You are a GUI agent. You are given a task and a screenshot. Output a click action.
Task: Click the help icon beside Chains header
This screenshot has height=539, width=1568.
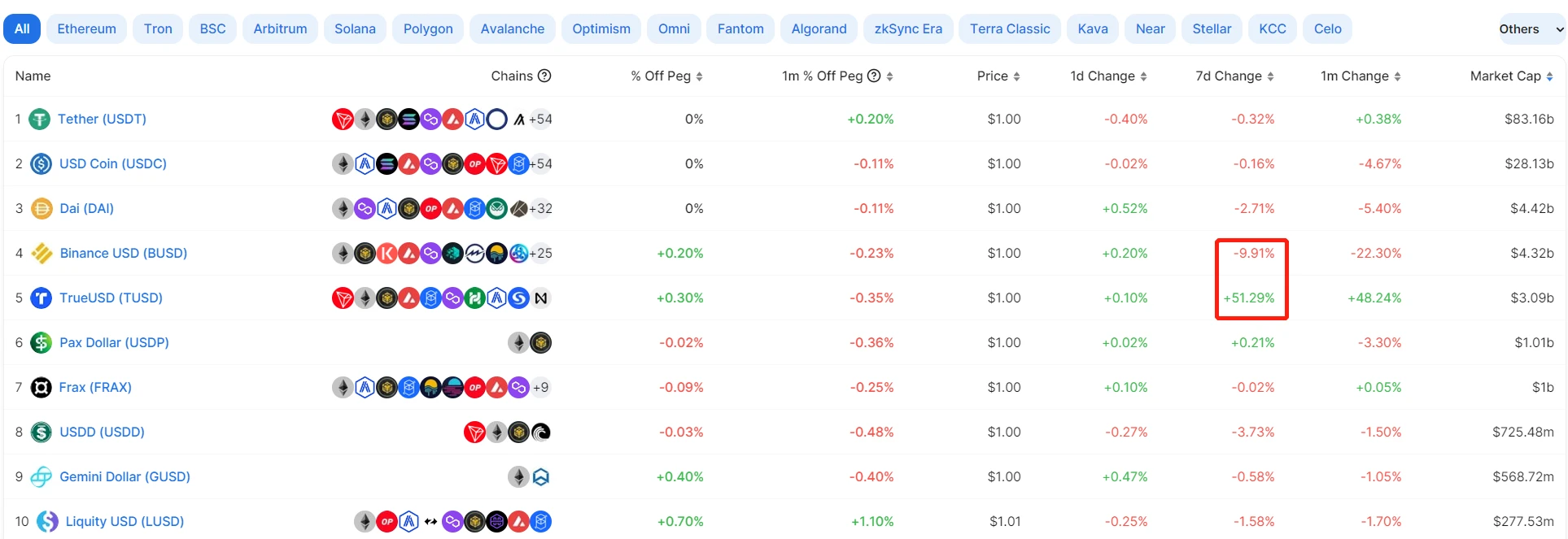tap(545, 76)
